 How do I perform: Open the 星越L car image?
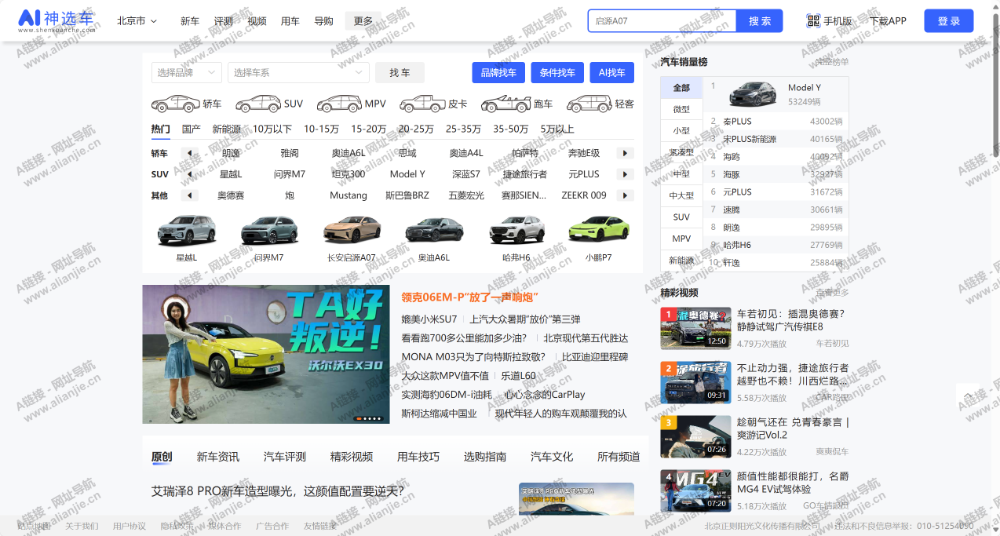(x=186, y=230)
